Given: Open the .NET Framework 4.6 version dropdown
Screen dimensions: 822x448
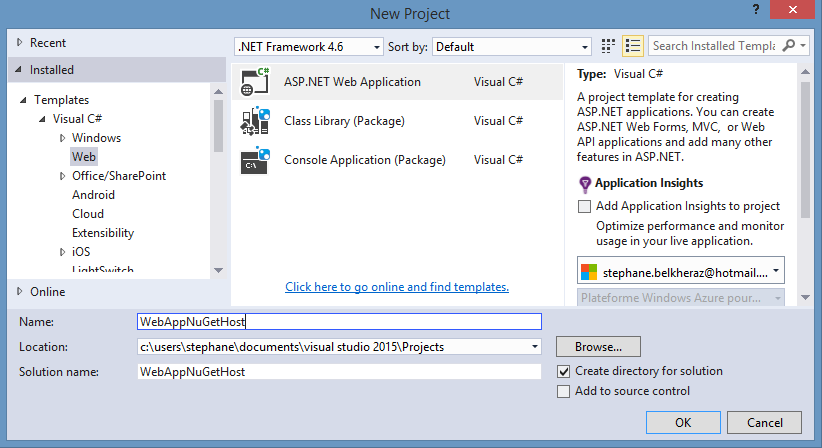Looking at the screenshot, I should tap(309, 47).
